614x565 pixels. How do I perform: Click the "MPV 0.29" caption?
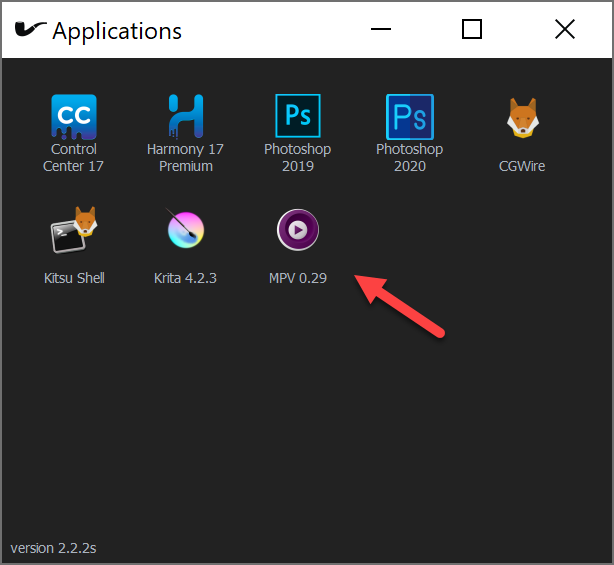tap(298, 278)
